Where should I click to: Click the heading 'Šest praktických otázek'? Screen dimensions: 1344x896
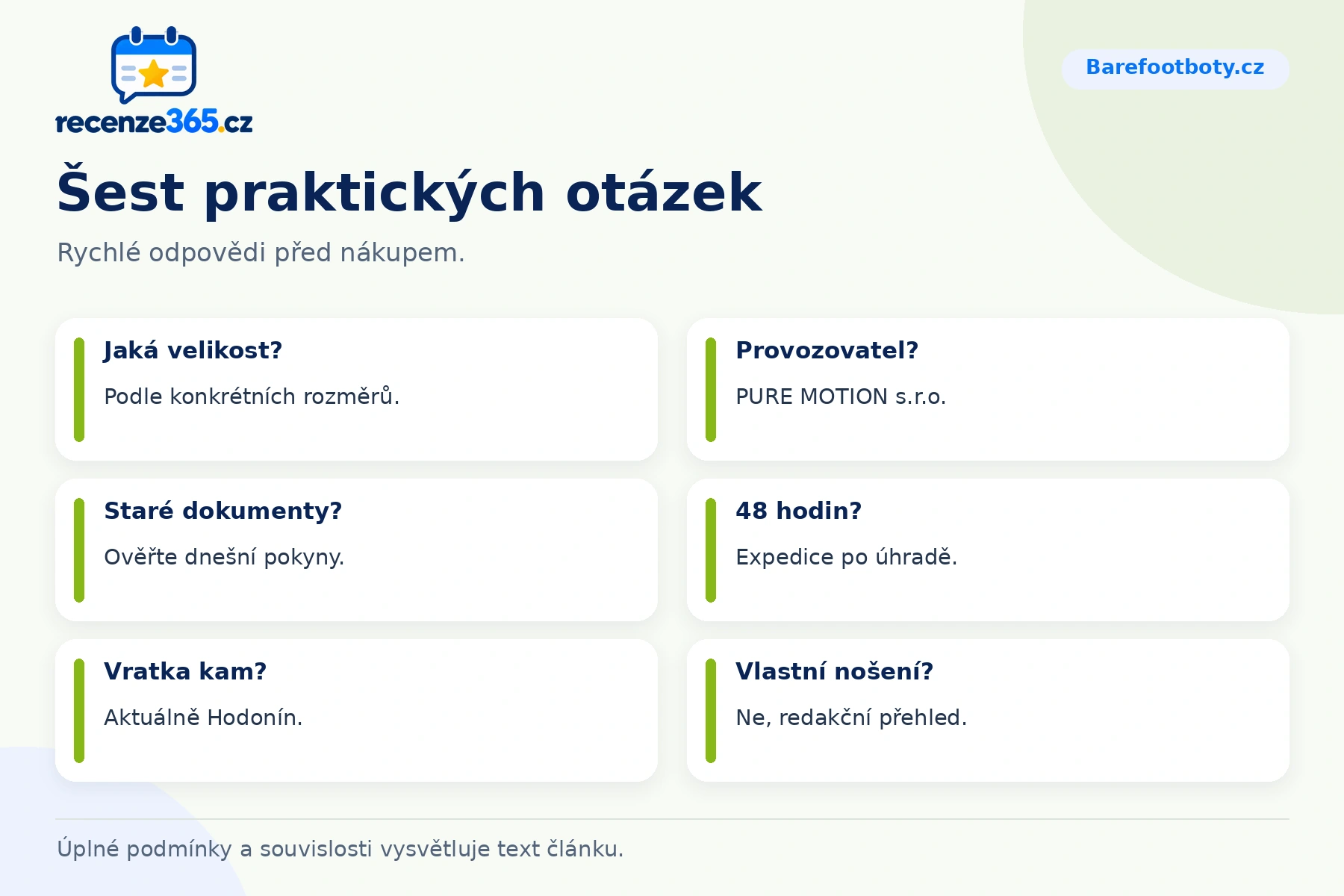coord(409,191)
